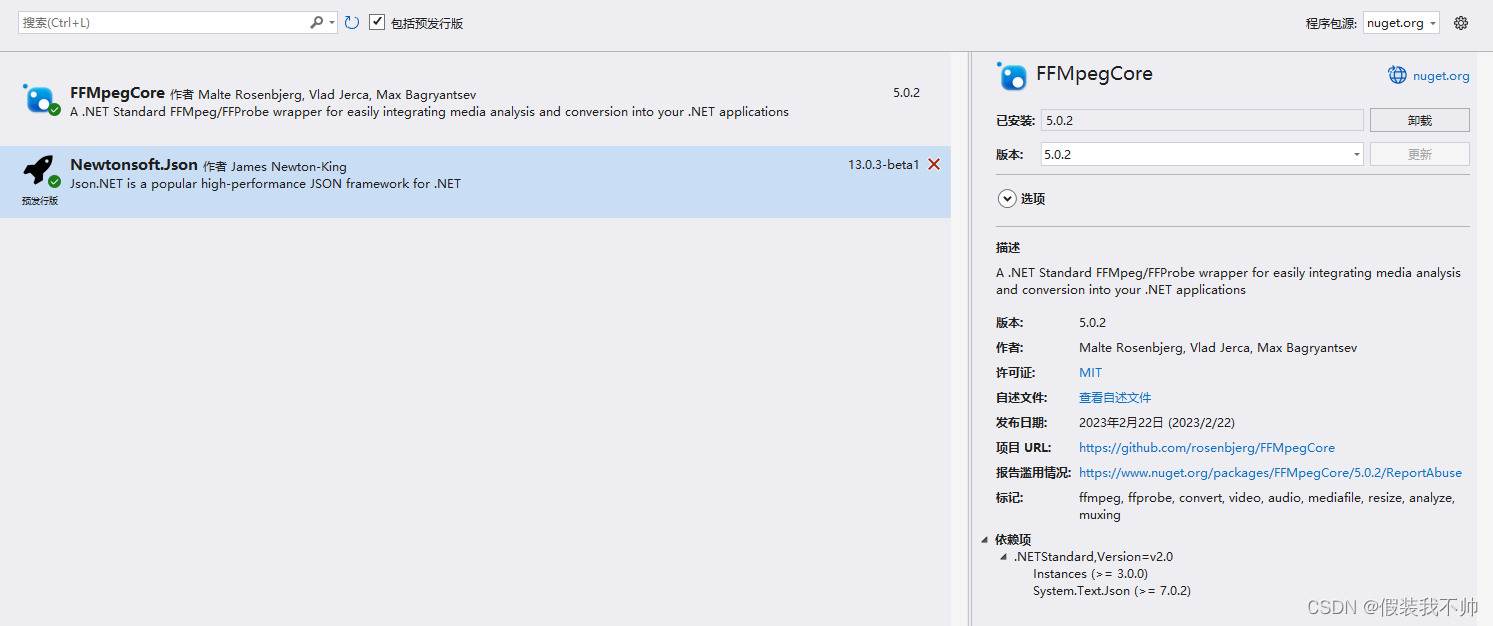Click FFMpegCore icon in details panel
The width and height of the screenshot is (1493, 626).
[x=1012, y=76]
